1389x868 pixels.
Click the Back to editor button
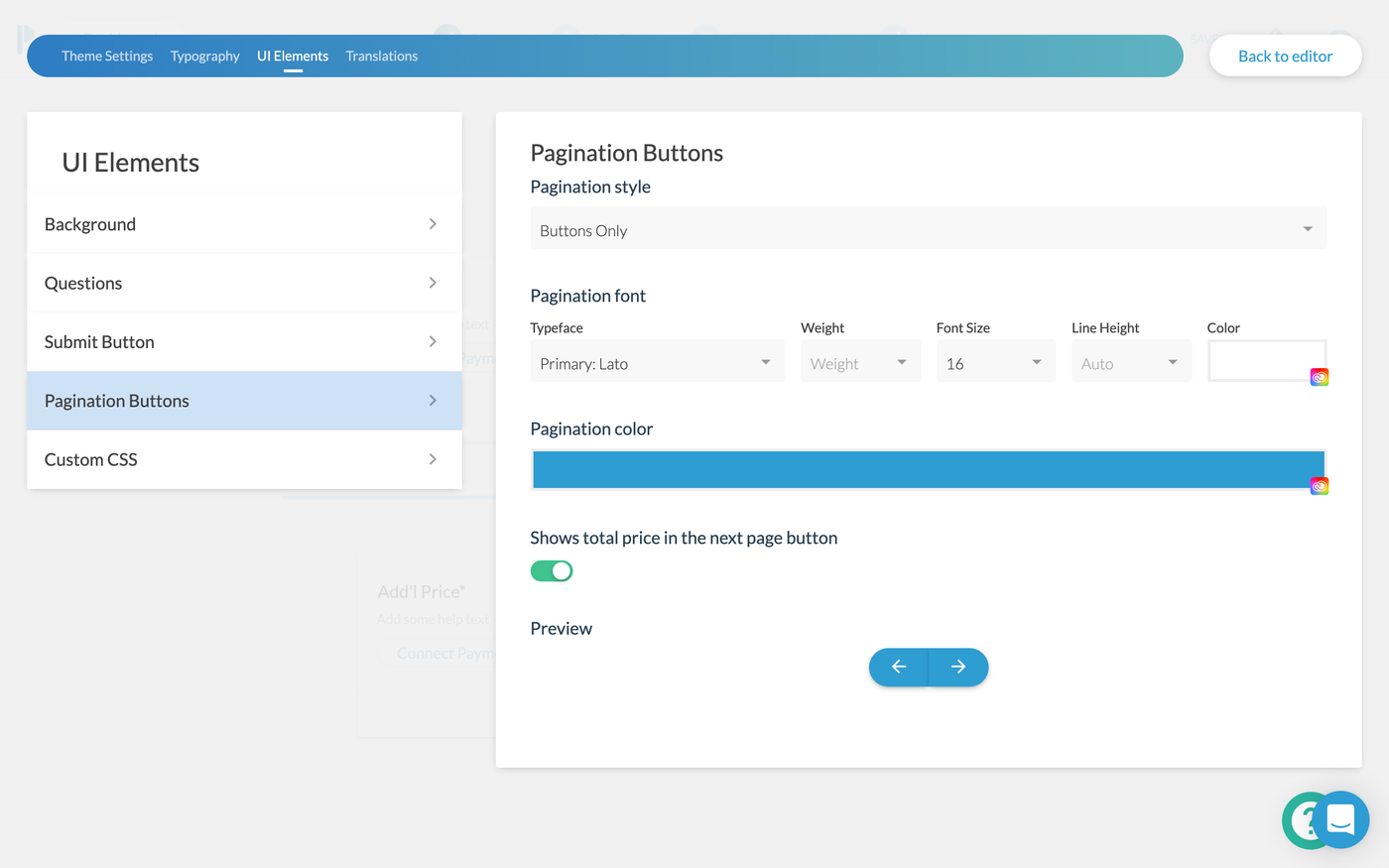click(x=1285, y=56)
